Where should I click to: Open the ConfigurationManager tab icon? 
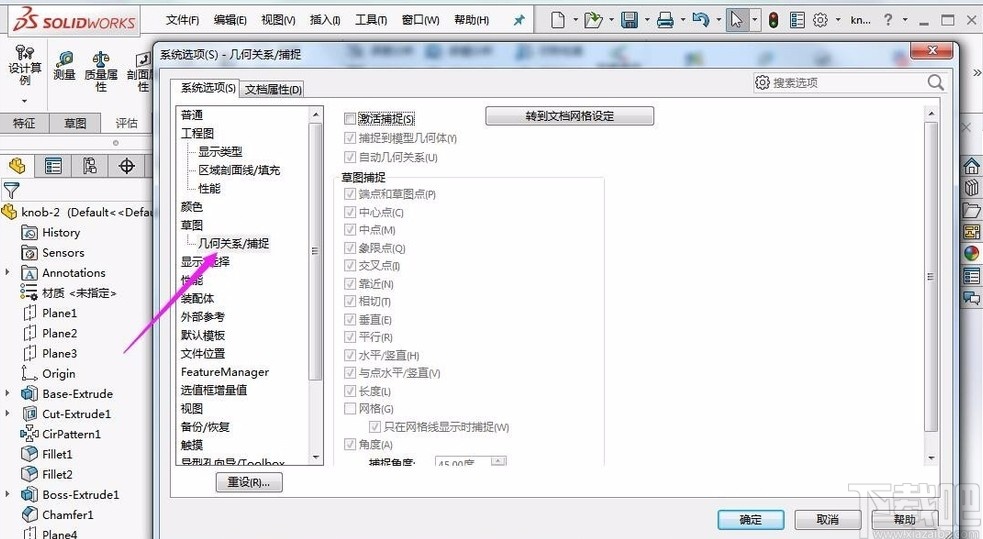pos(90,166)
